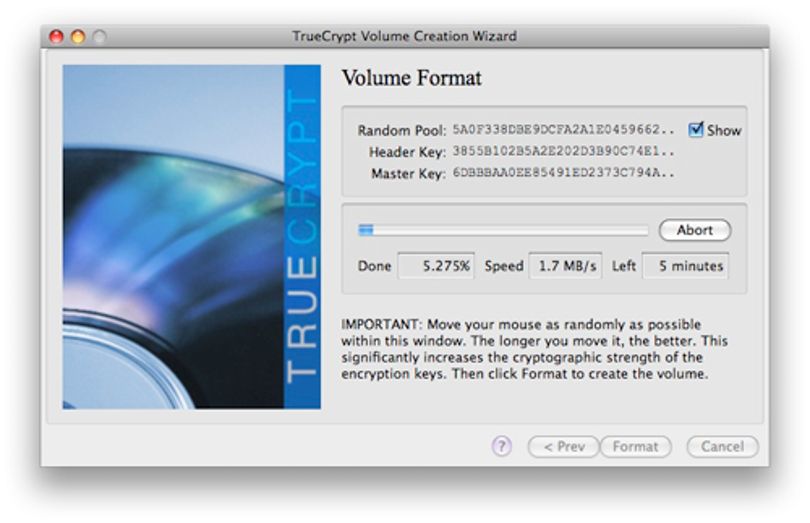The image size is (810, 523).
Task: Click the purple help question mark icon
Action: point(501,446)
